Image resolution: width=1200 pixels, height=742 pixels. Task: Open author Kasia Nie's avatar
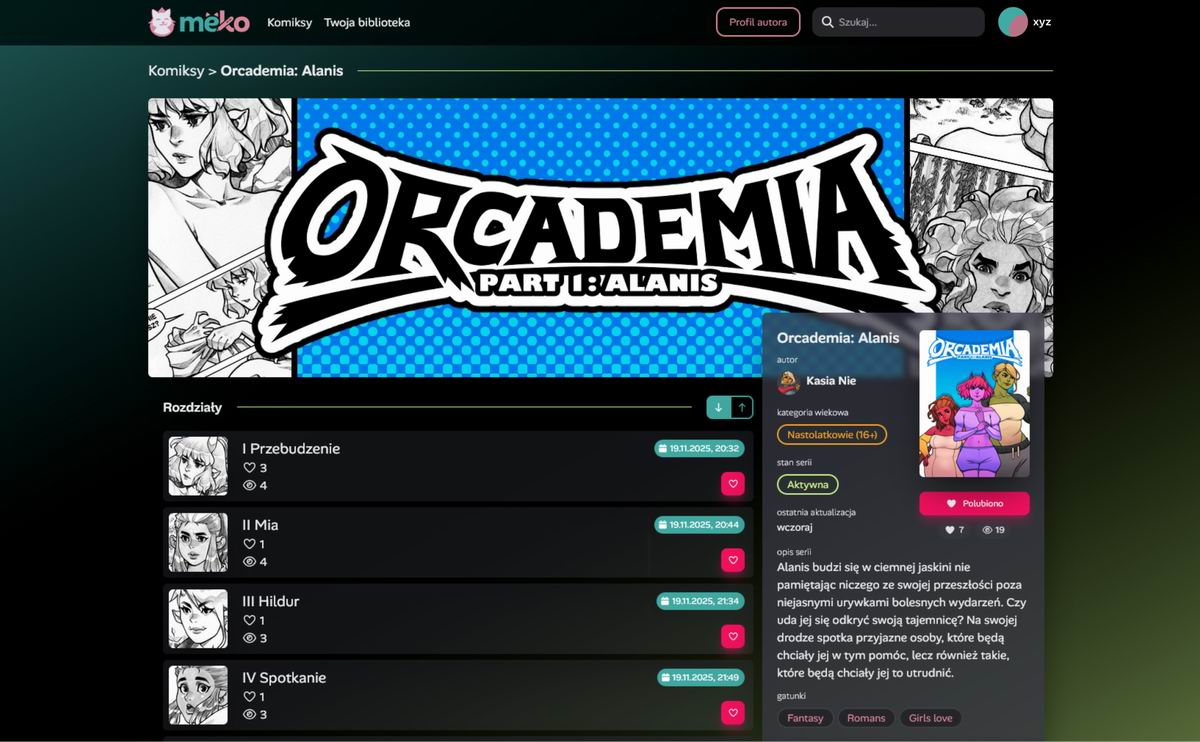pyautogui.click(x=789, y=381)
